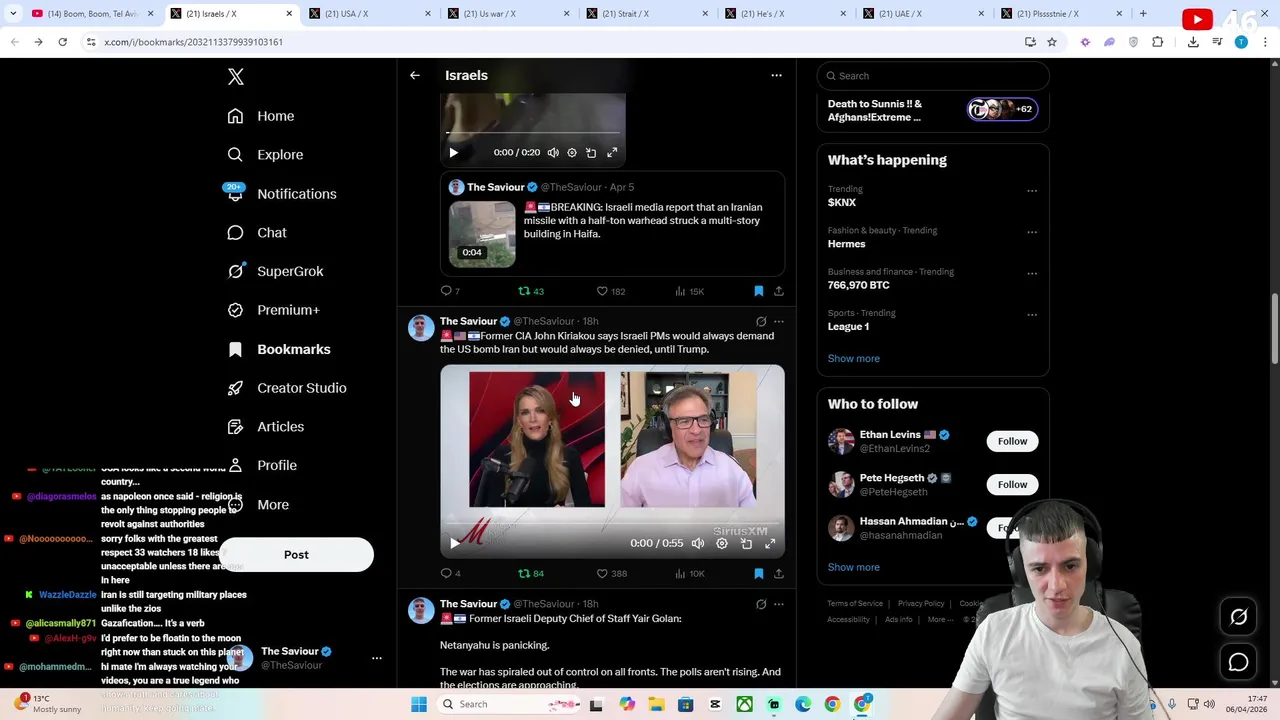The height and width of the screenshot is (720, 1280).
Task: Toggle fullscreen on the 0:55 video
Action: 770,543
